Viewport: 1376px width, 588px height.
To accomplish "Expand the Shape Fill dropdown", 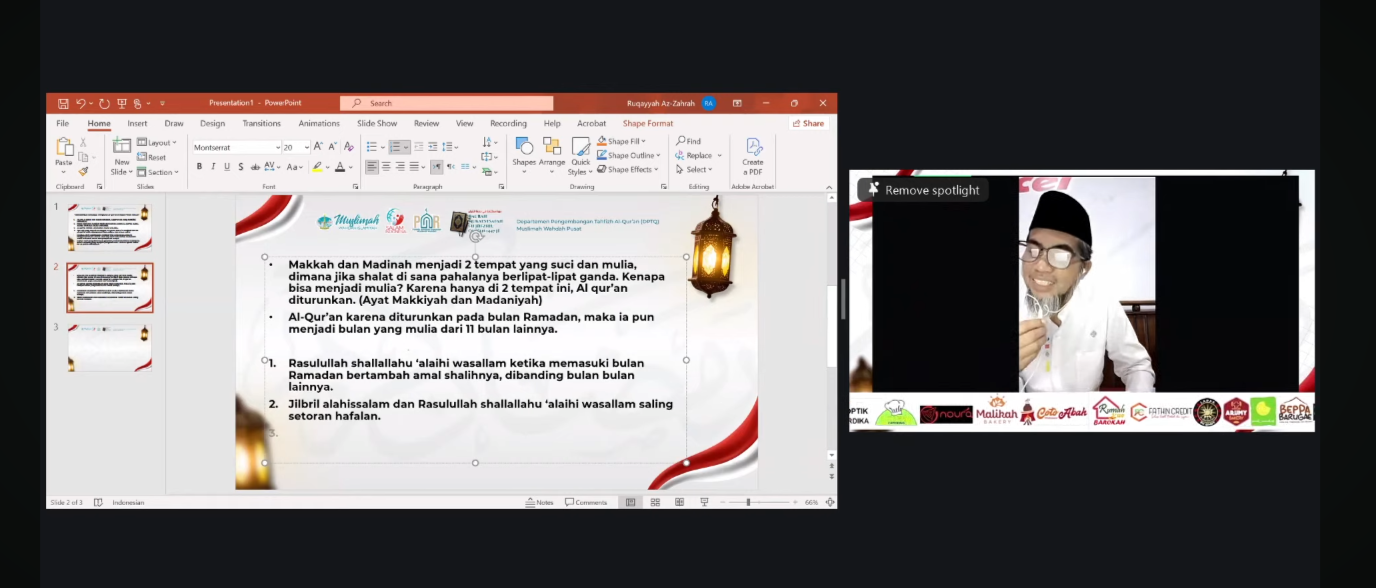I will click(x=645, y=141).
